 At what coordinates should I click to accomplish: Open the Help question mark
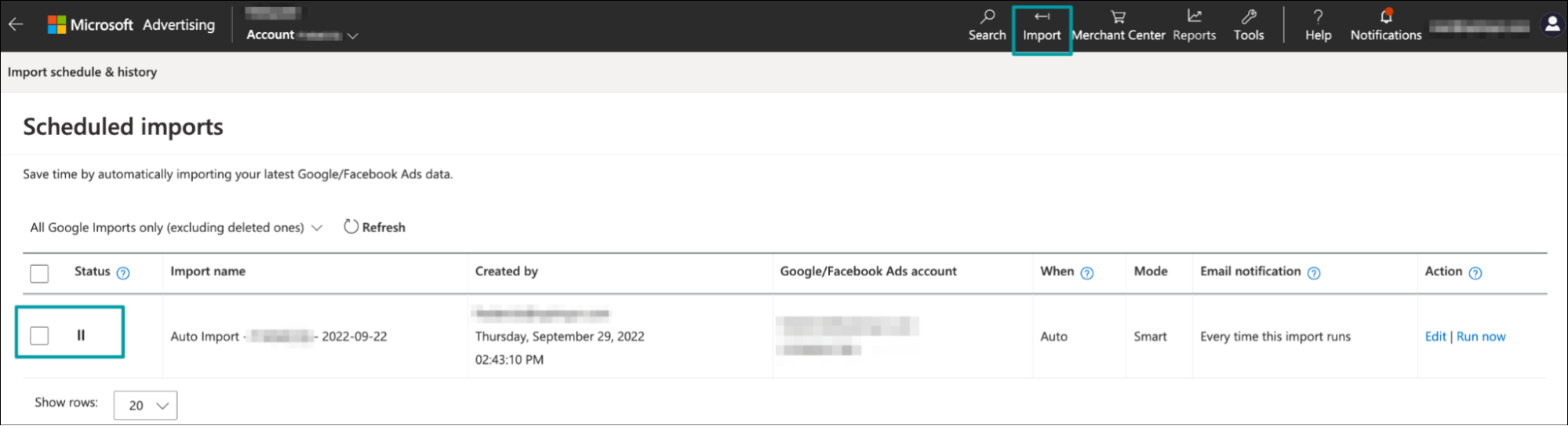click(1318, 16)
